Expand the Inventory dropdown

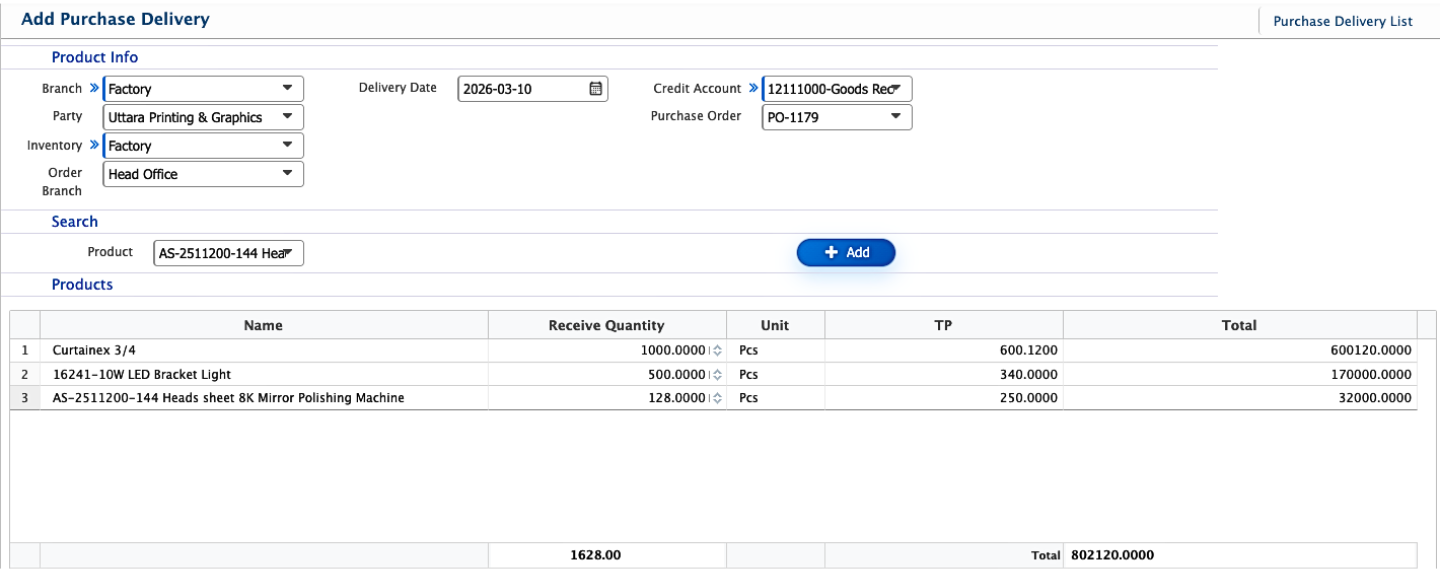(287, 146)
